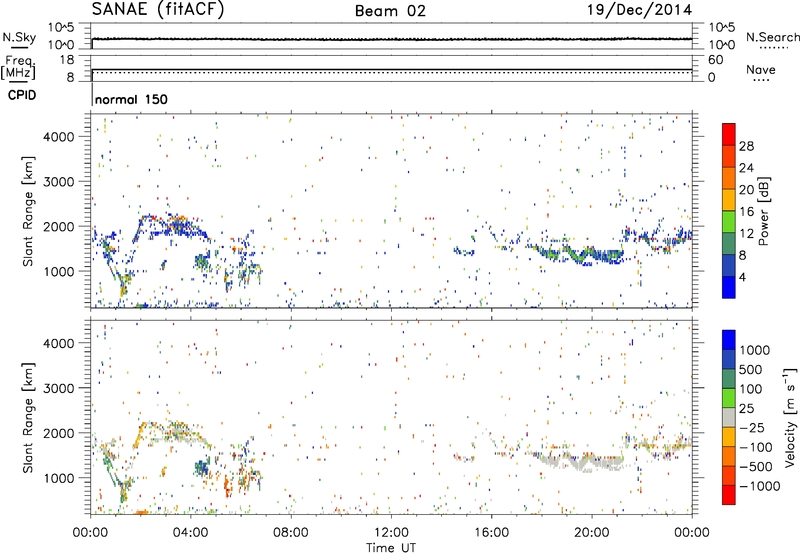Viewport: 800px width, 554px height.
Task: Select the "normal 150" control program text
Action: [131, 99]
